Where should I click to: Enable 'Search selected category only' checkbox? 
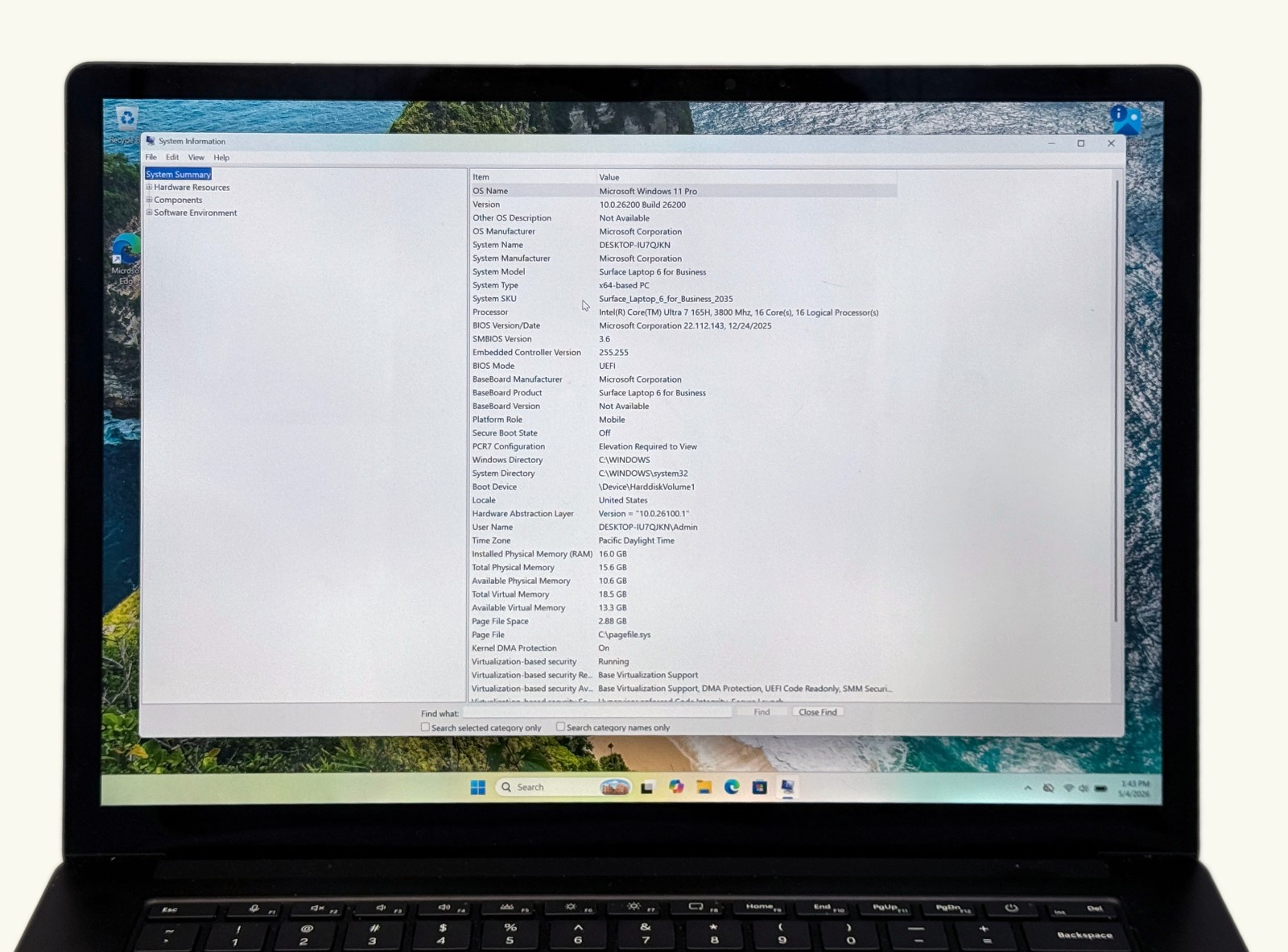[425, 727]
